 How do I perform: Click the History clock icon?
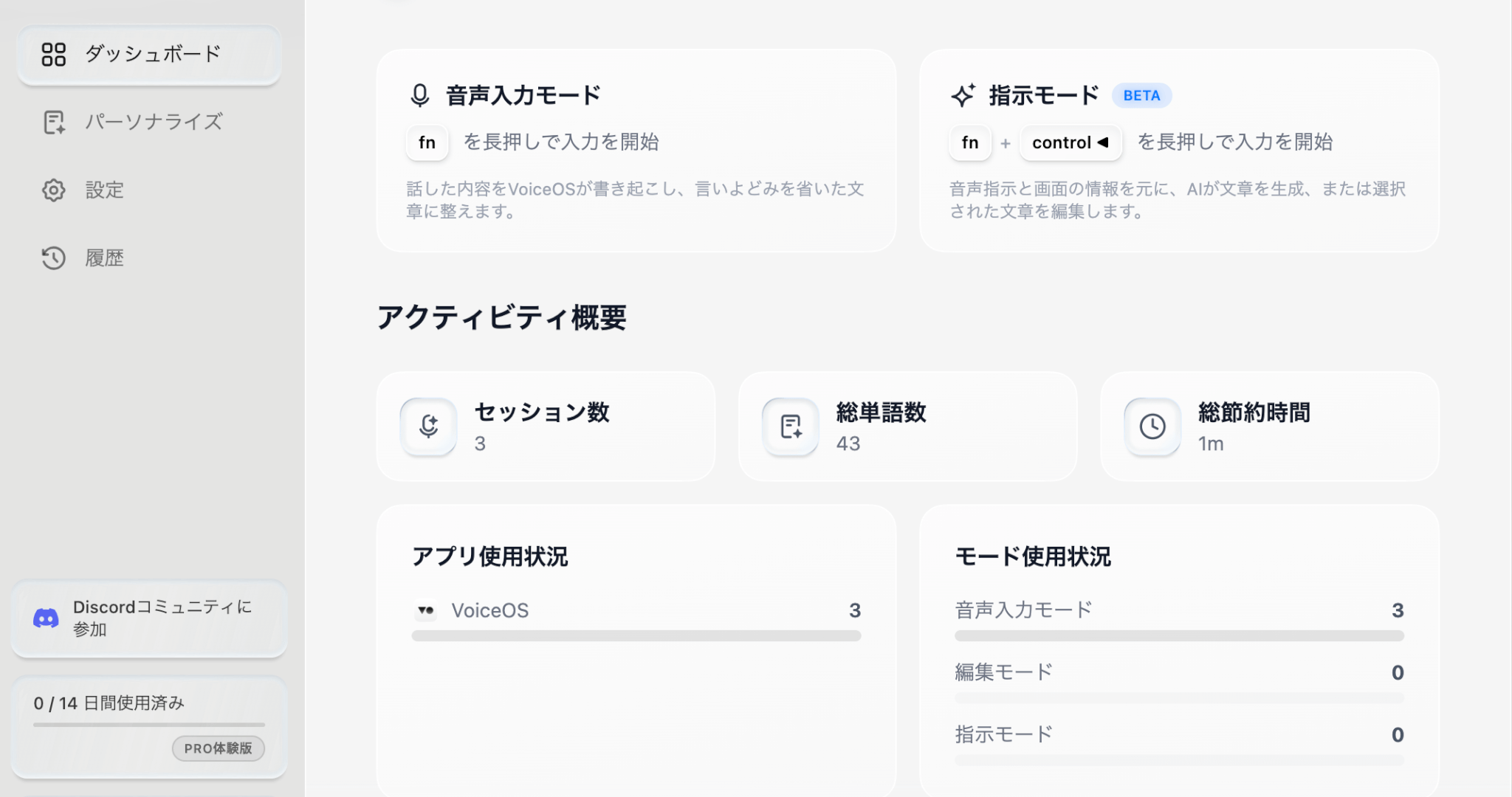tap(54, 258)
